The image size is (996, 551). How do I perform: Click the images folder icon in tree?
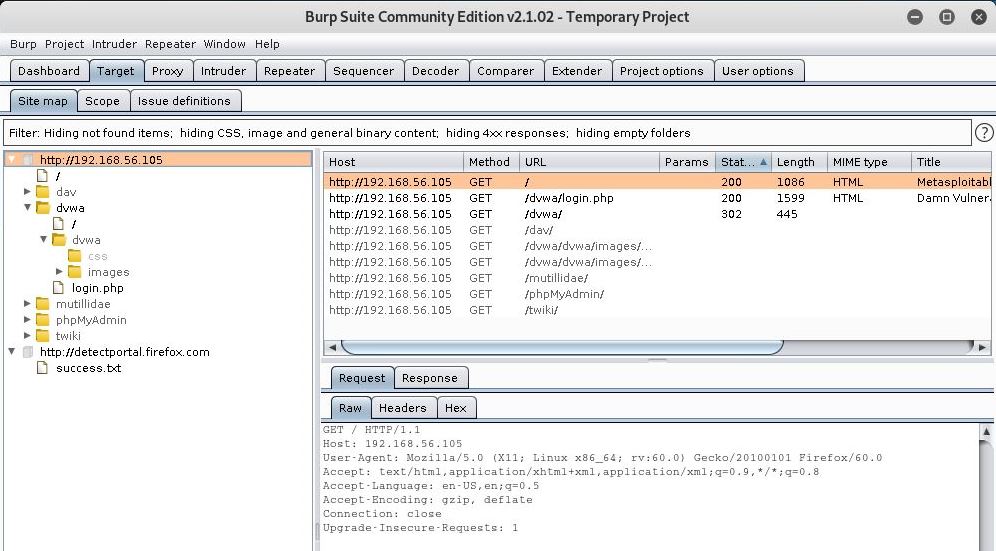75,272
